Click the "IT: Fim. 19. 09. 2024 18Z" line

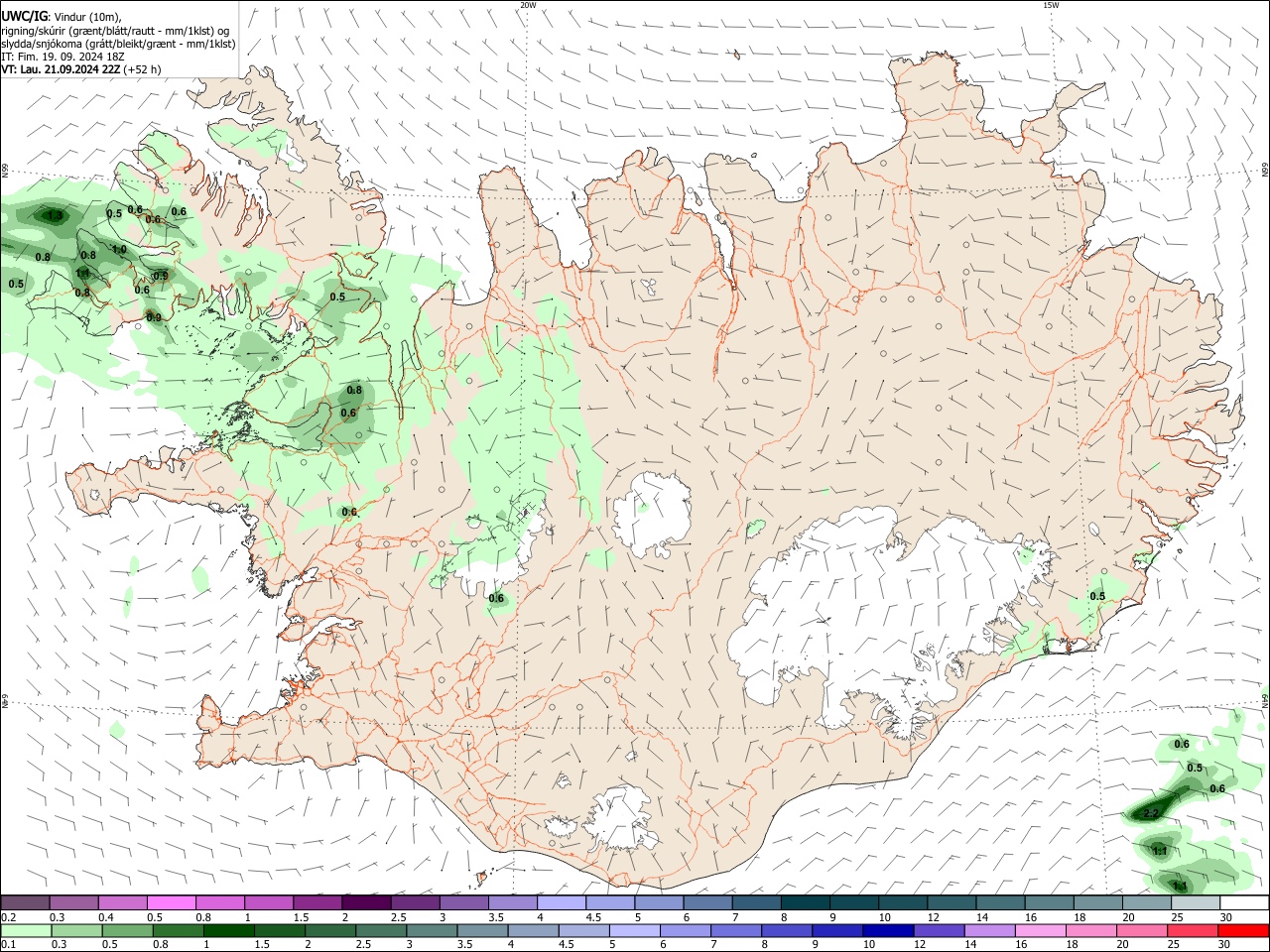coord(63,57)
